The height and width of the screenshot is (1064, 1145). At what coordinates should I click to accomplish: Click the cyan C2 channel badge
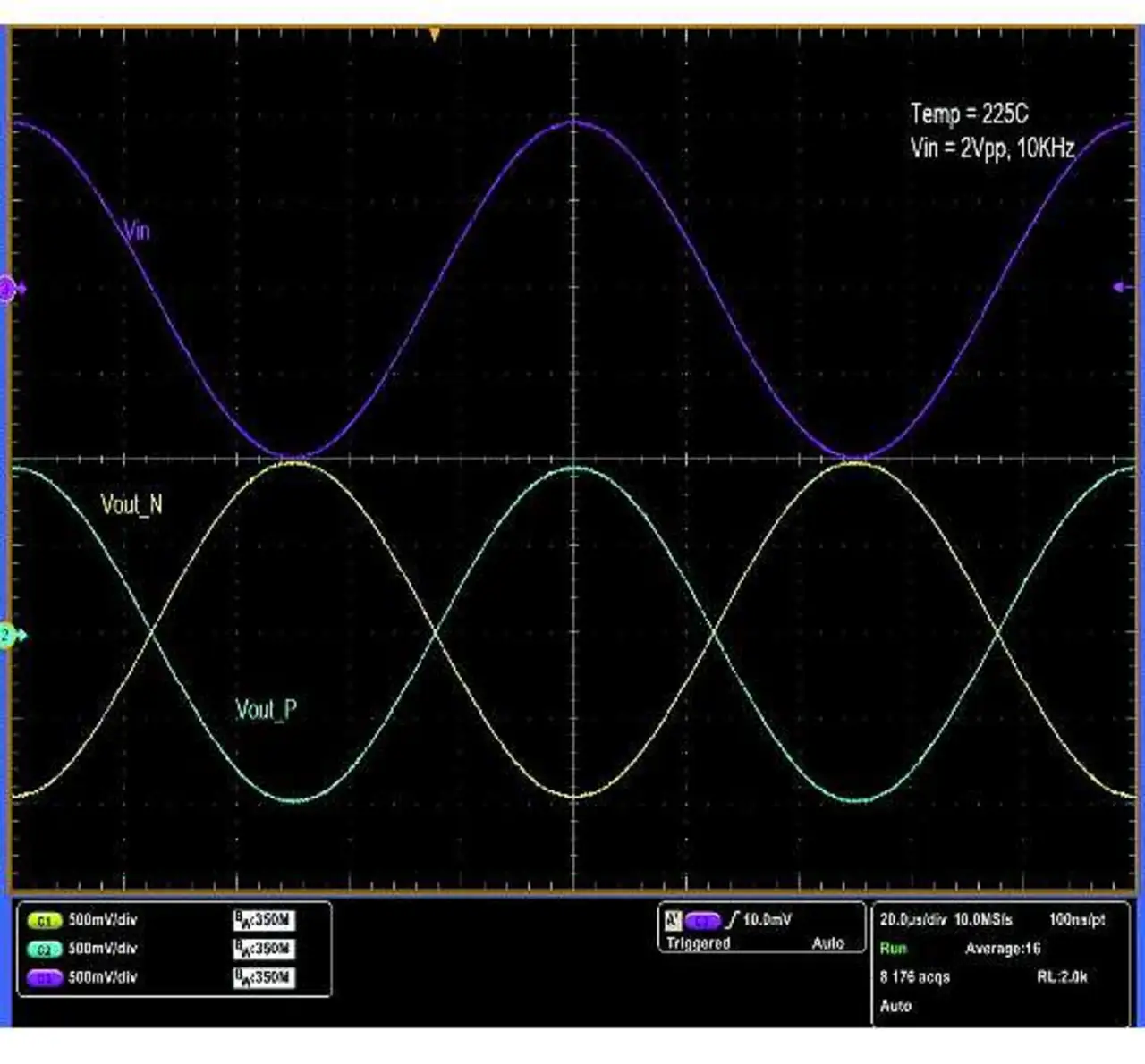pyautogui.click(x=44, y=949)
